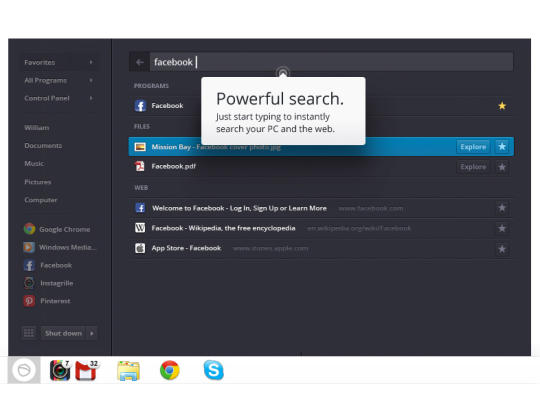The width and height of the screenshot is (540, 405).
Task: Open Skype on the taskbar
Action: pos(214,370)
